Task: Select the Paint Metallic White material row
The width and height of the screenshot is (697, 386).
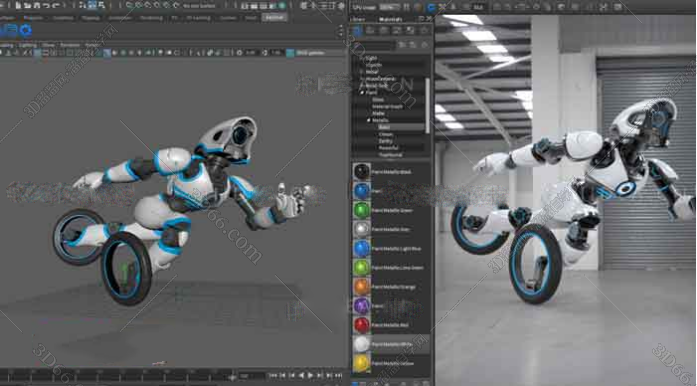Action: 391,344
